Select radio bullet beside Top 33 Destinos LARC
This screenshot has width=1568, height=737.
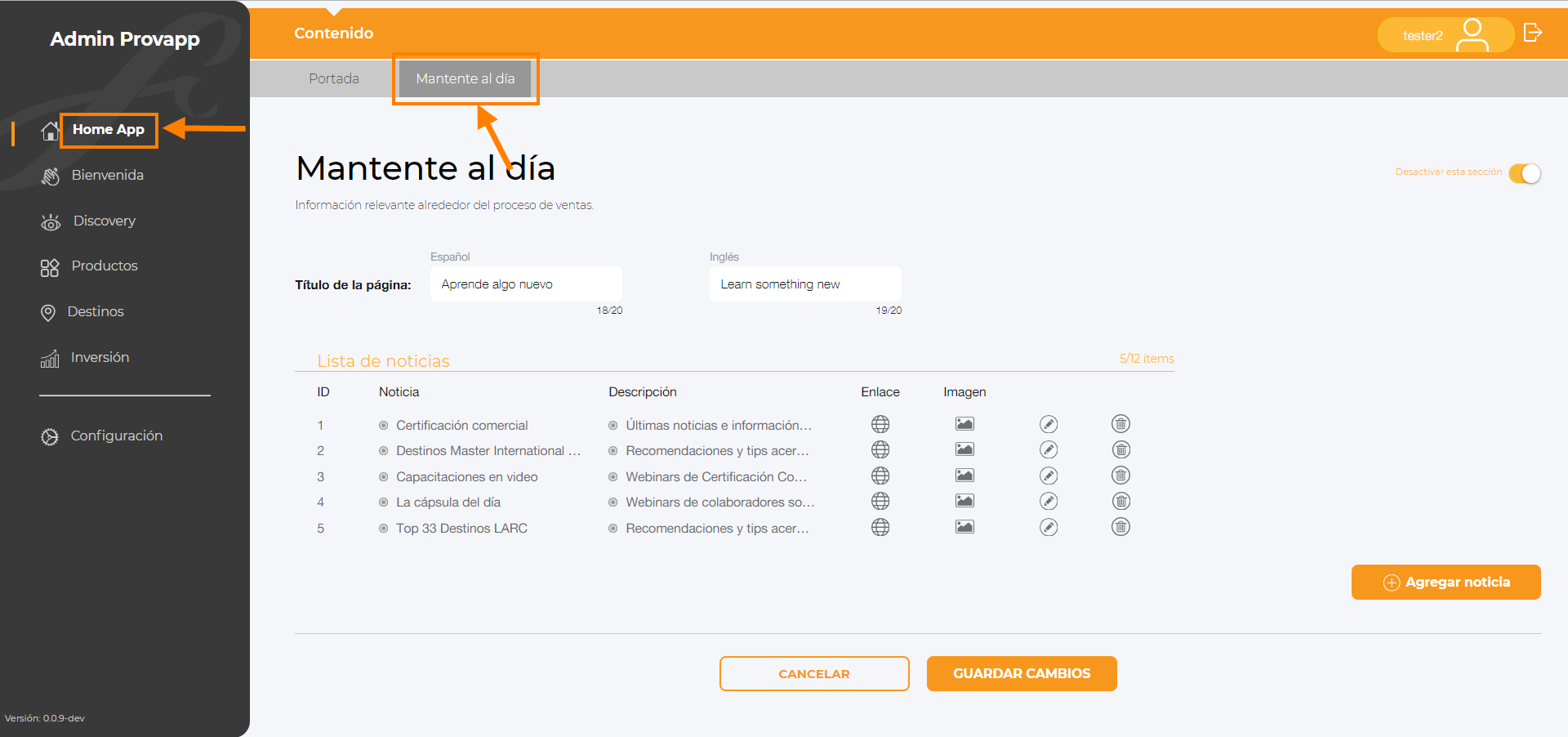click(383, 529)
